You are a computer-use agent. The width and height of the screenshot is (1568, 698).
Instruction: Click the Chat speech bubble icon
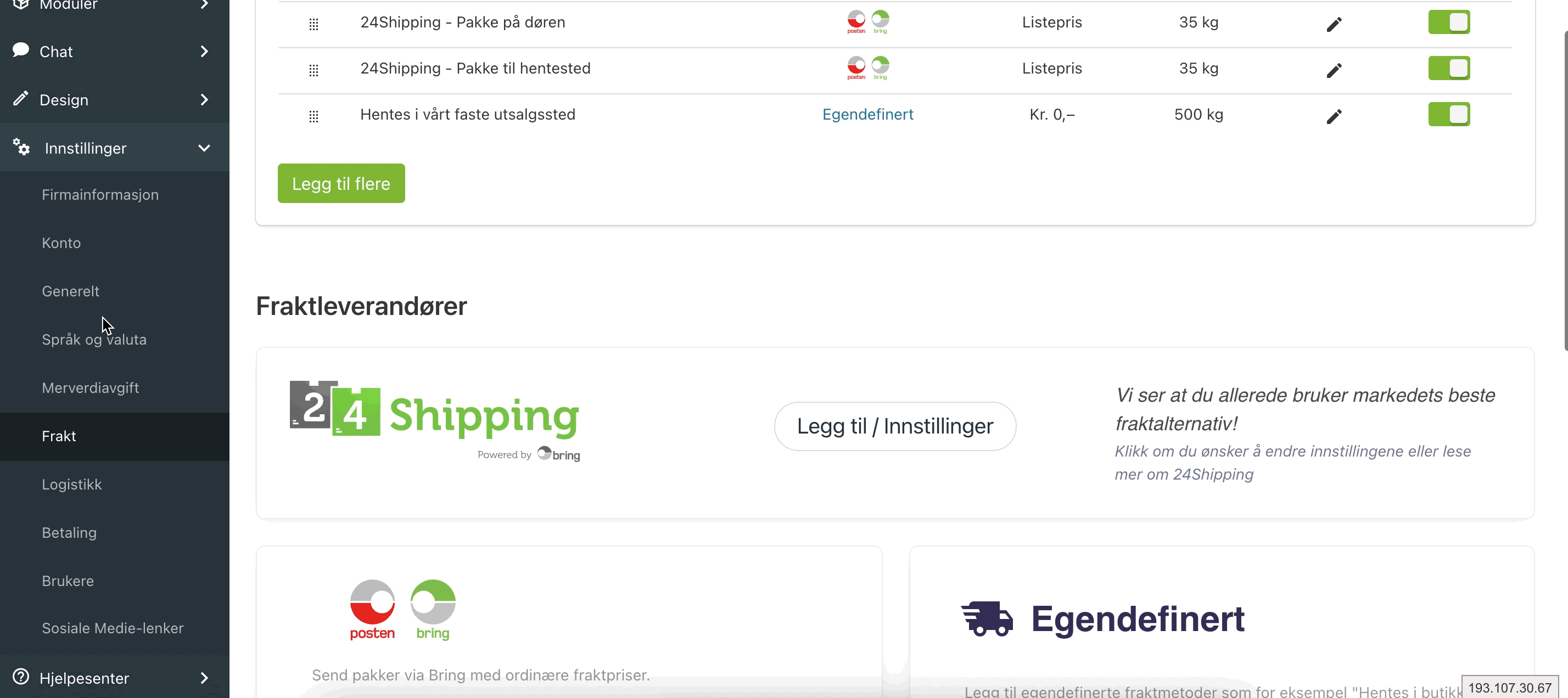pos(21,50)
